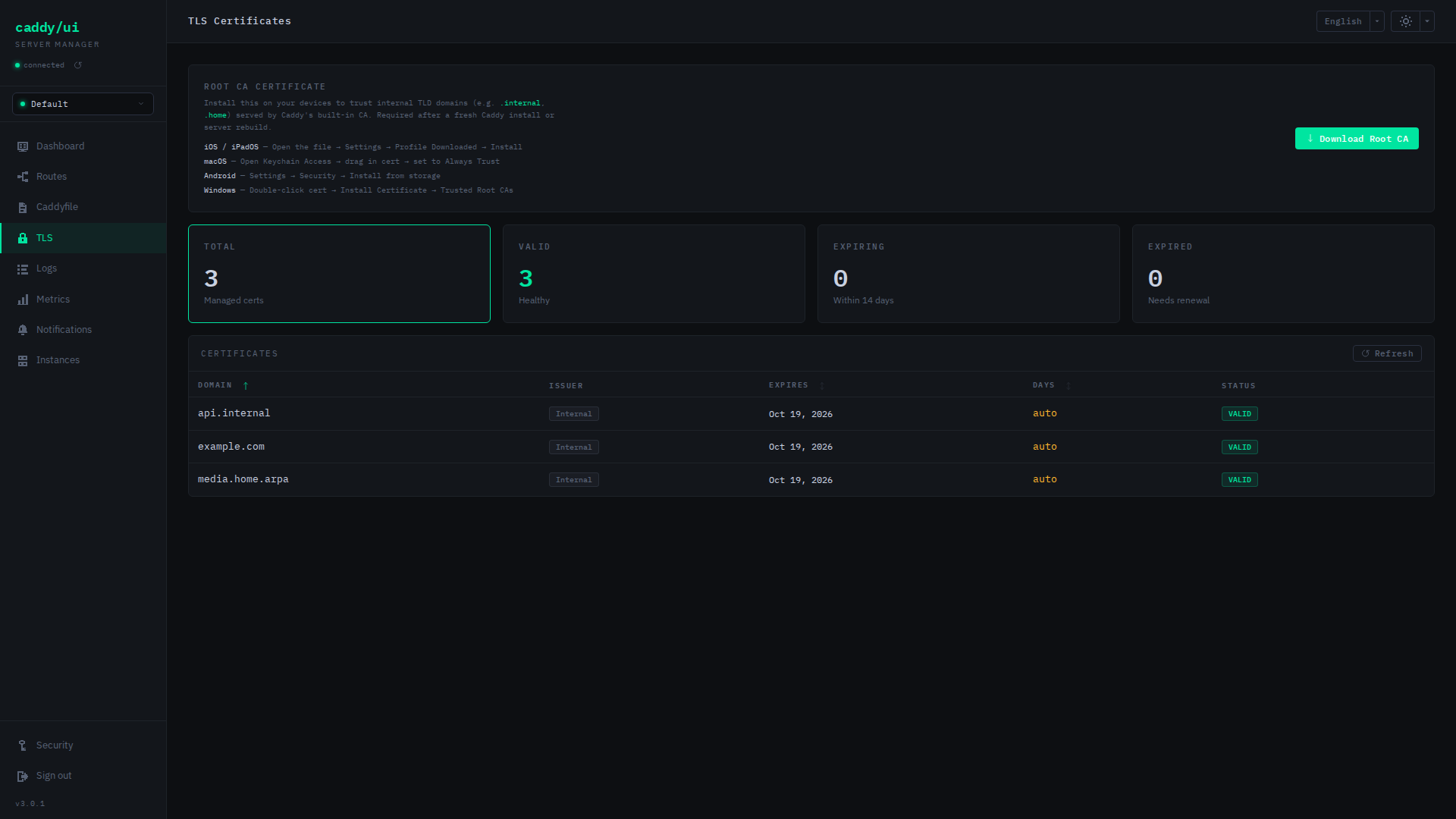The image size is (1456, 819).
Task: Sign out of the server manager
Action: (x=83, y=776)
